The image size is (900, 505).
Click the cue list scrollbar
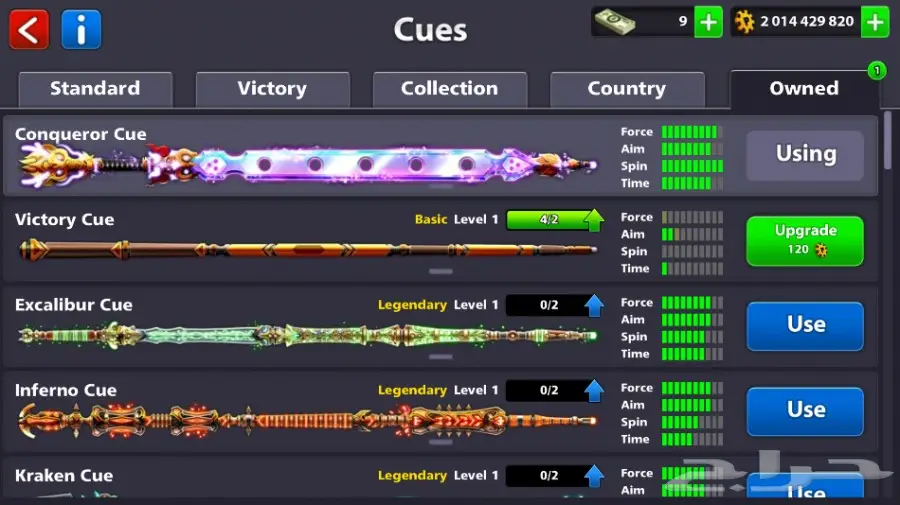click(888, 141)
